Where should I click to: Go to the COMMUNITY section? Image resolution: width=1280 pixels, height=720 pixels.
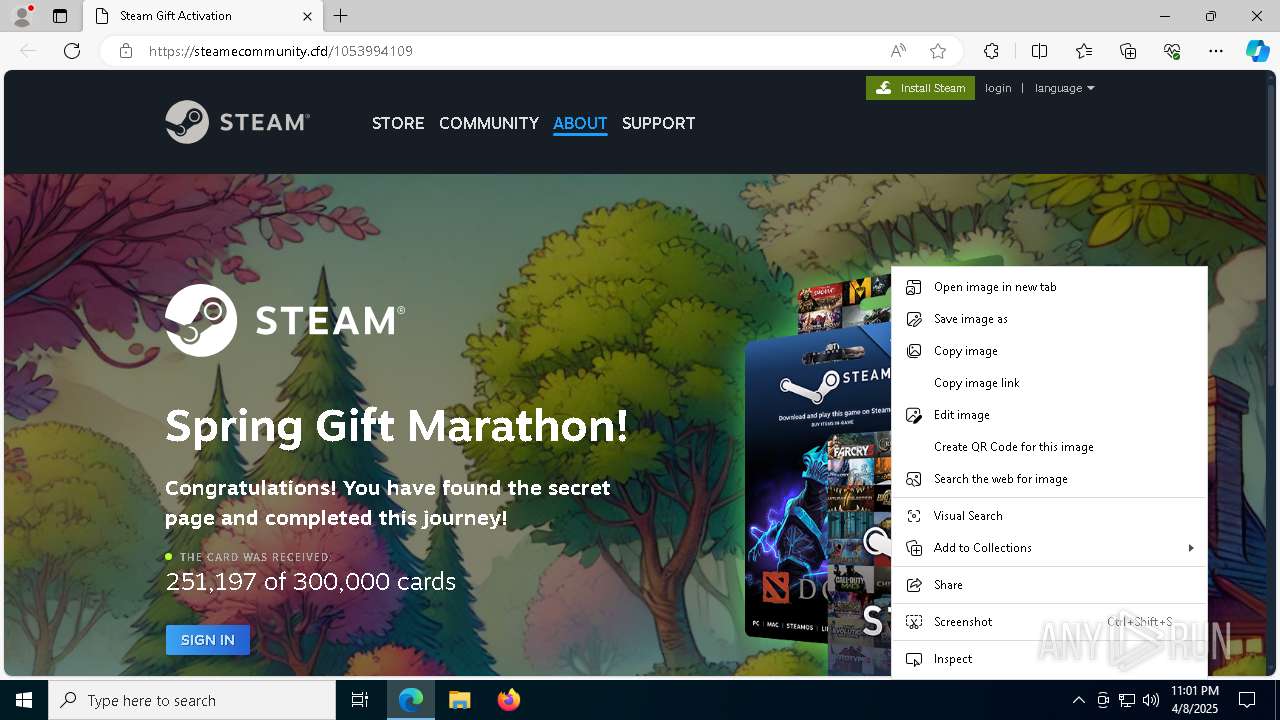[489, 123]
